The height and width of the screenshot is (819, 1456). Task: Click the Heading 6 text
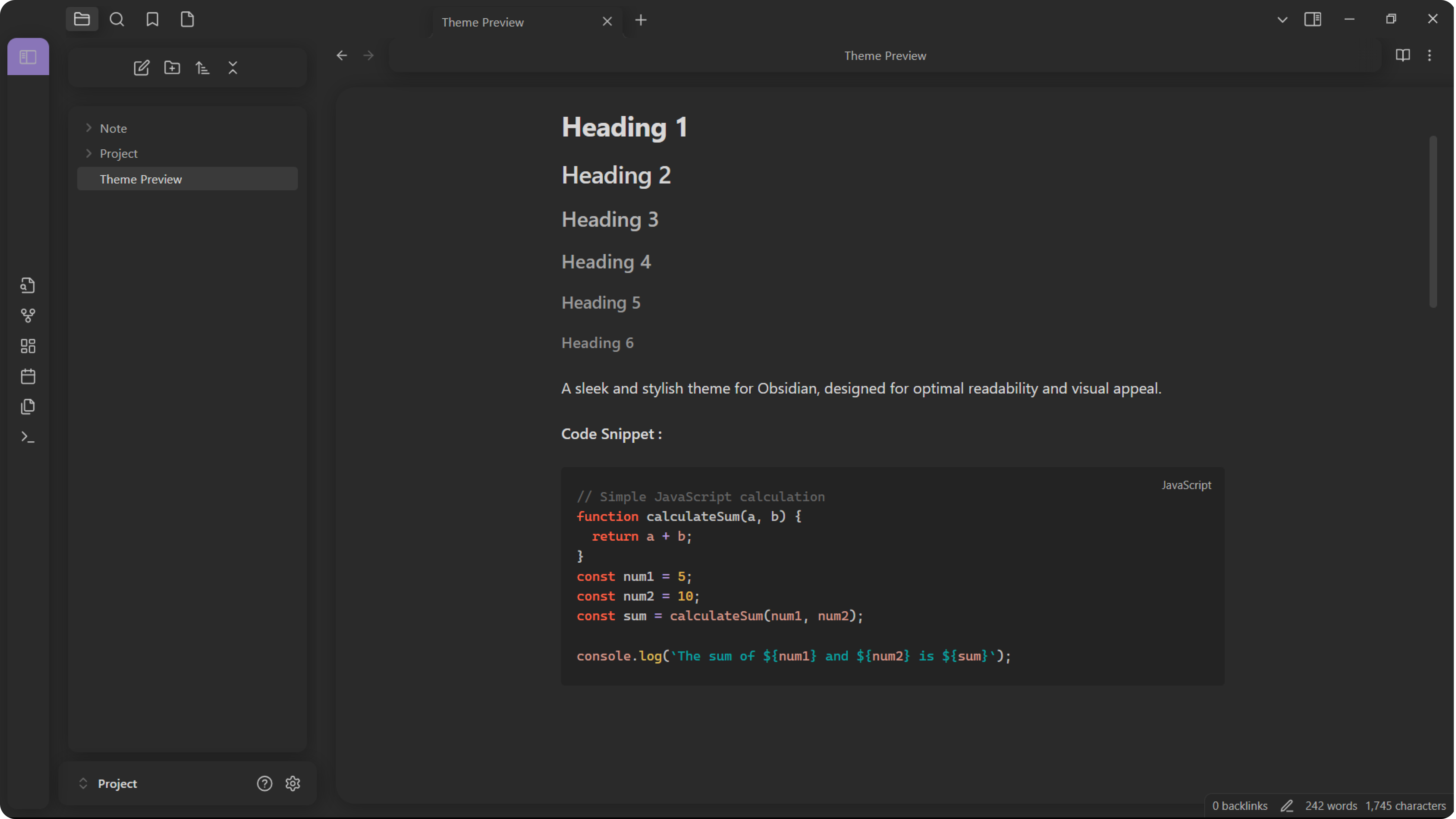tap(597, 343)
